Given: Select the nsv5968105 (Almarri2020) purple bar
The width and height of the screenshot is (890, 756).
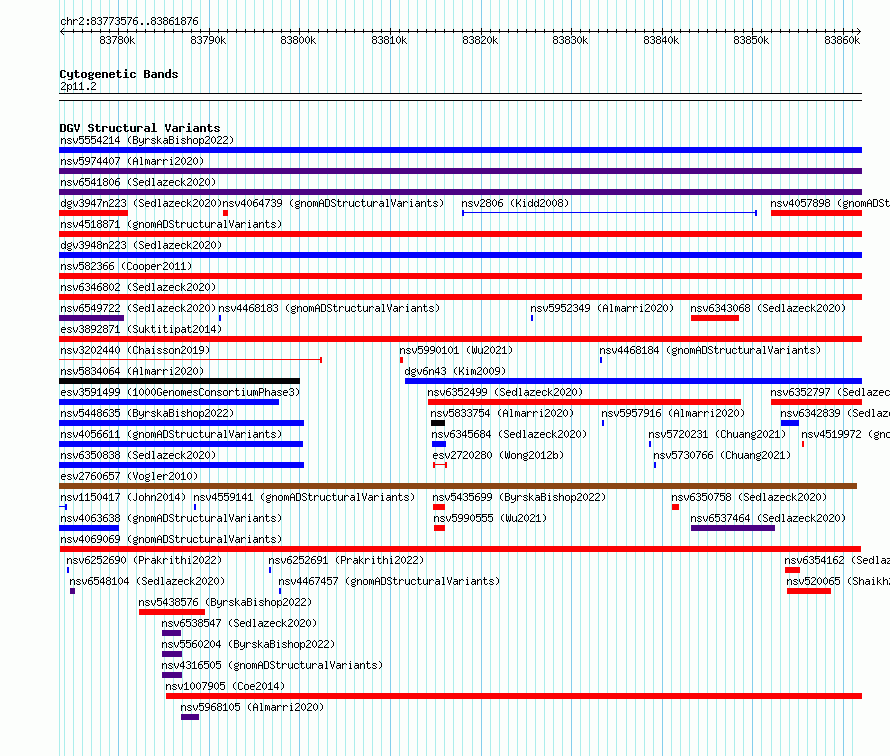Looking at the screenshot, I should click(190, 717).
